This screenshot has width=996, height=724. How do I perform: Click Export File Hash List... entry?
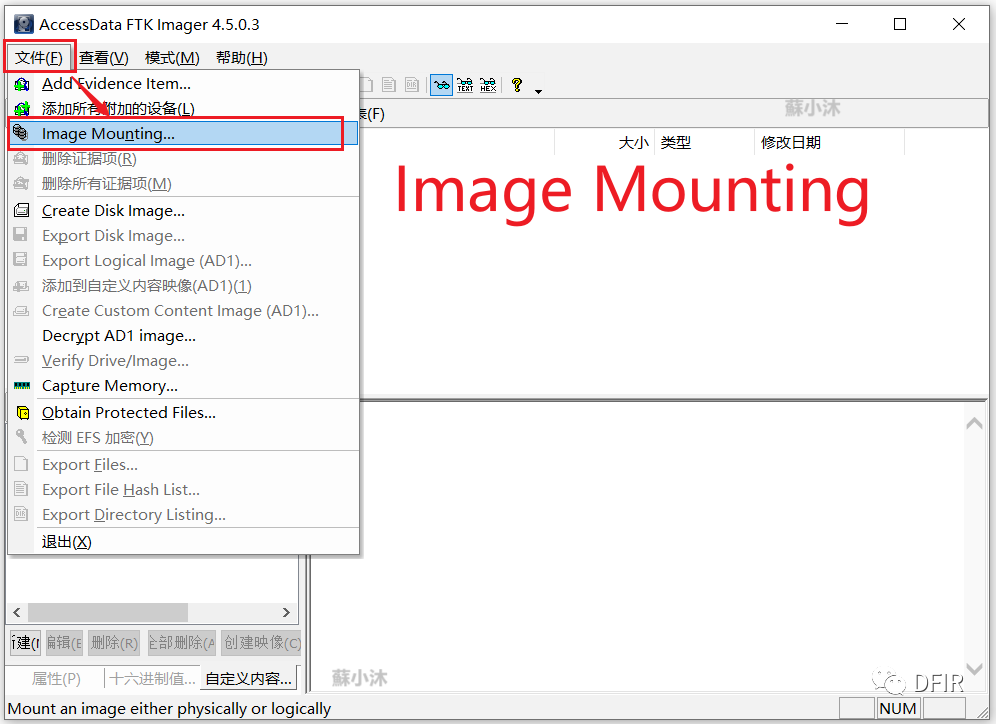pyautogui.click(x=184, y=490)
